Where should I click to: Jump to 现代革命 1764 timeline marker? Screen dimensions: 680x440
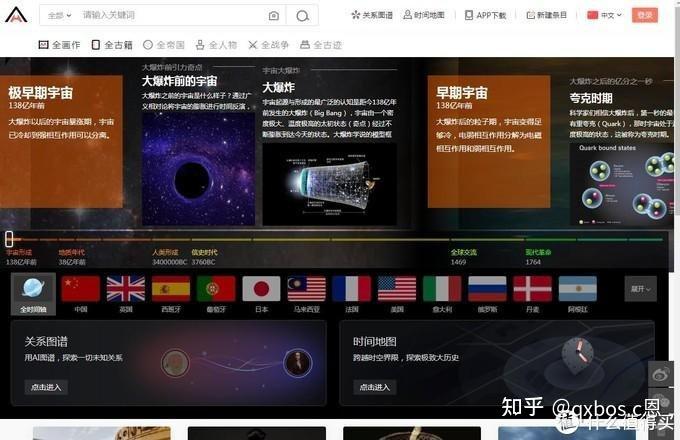point(538,257)
